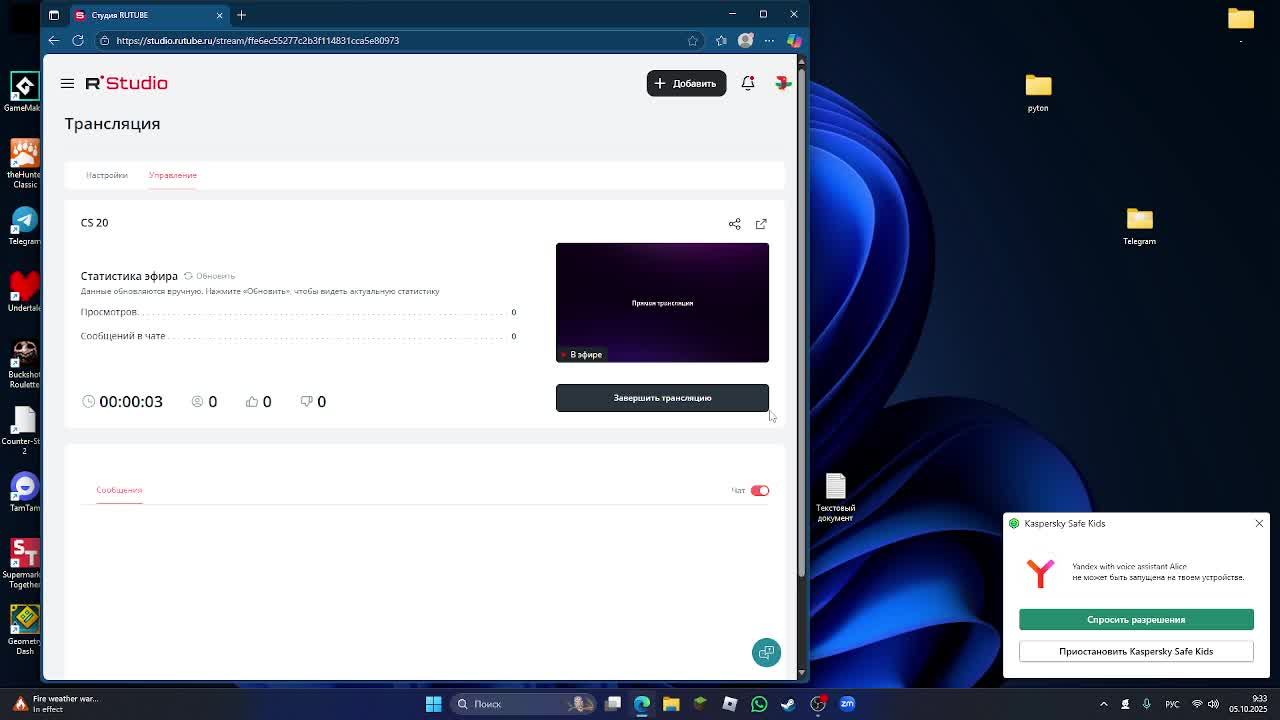Close the Kaspersky Safe Kids notification
The height and width of the screenshot is (720, 1280).
click(1259, 523)
